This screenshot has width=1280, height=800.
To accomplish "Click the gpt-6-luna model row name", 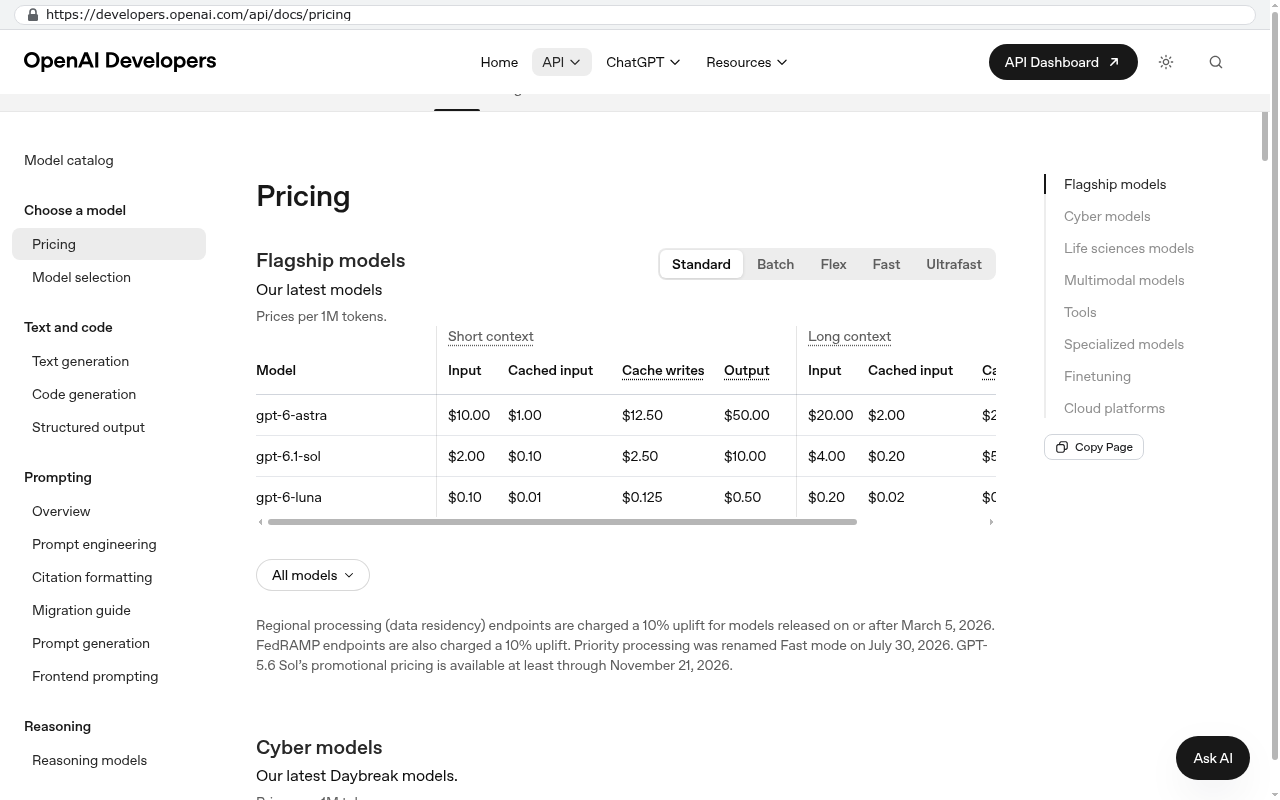I will (289, 497).
